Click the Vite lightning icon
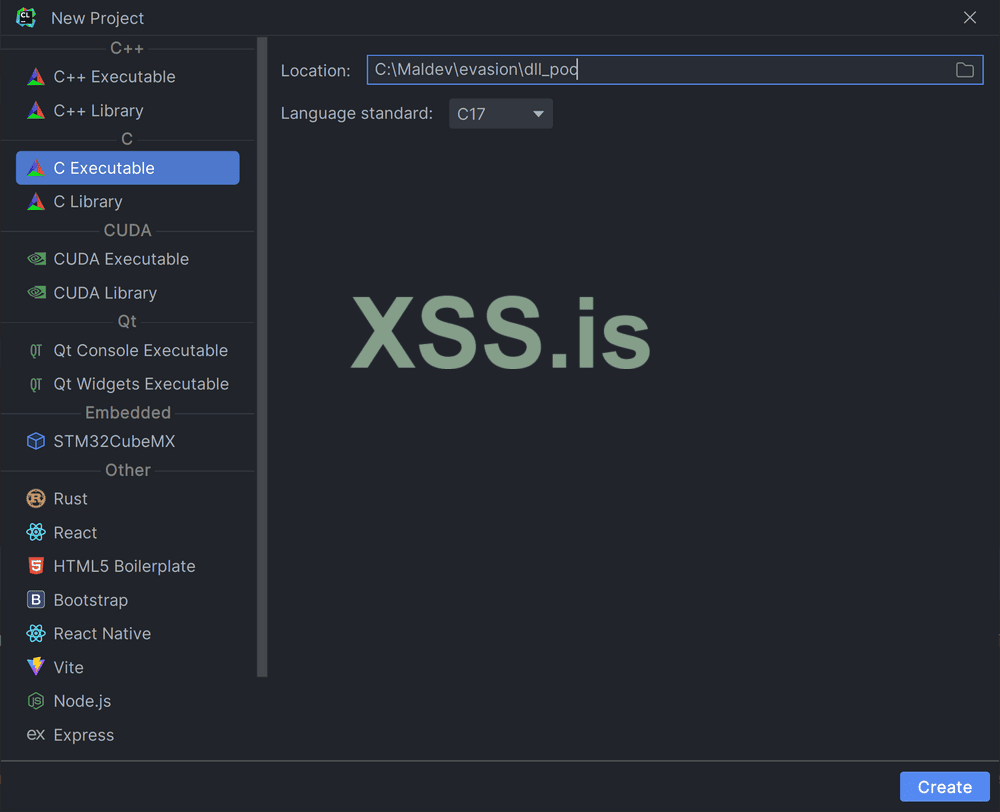 click(x=36, y=667)
